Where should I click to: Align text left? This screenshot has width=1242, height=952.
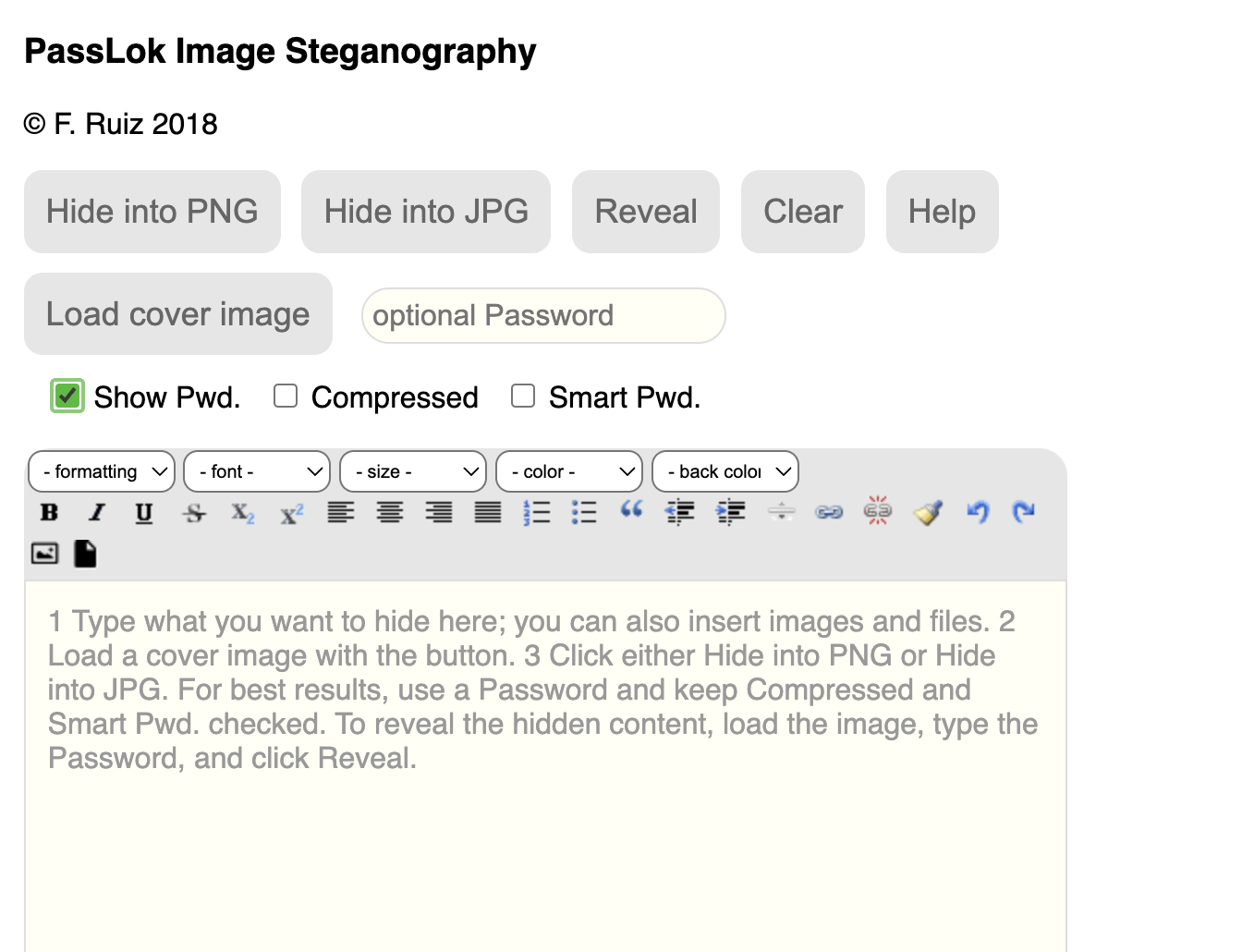[341, 512]
